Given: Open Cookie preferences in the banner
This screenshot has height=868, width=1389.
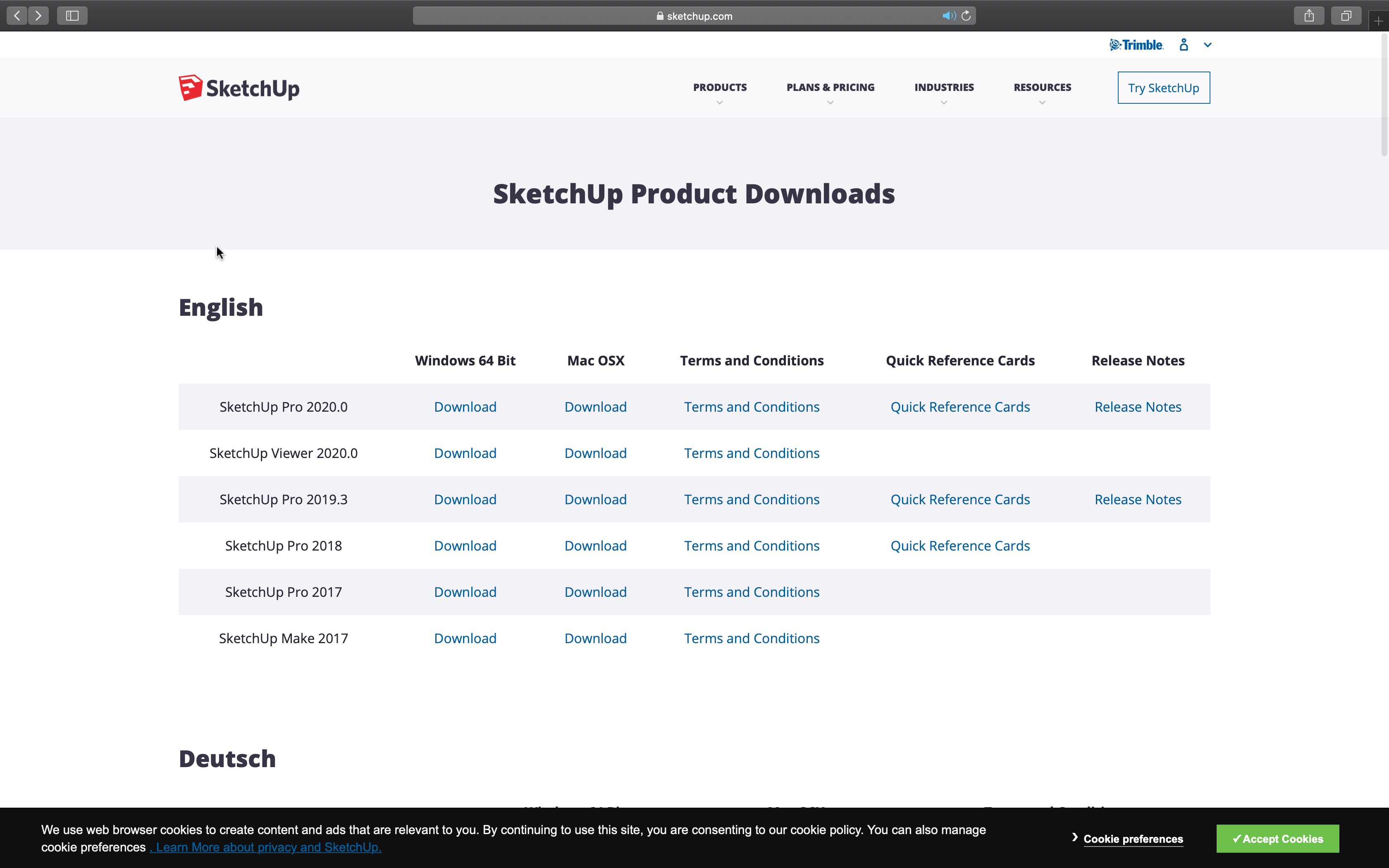Looking at the screenshot, I should point(1133,839).
